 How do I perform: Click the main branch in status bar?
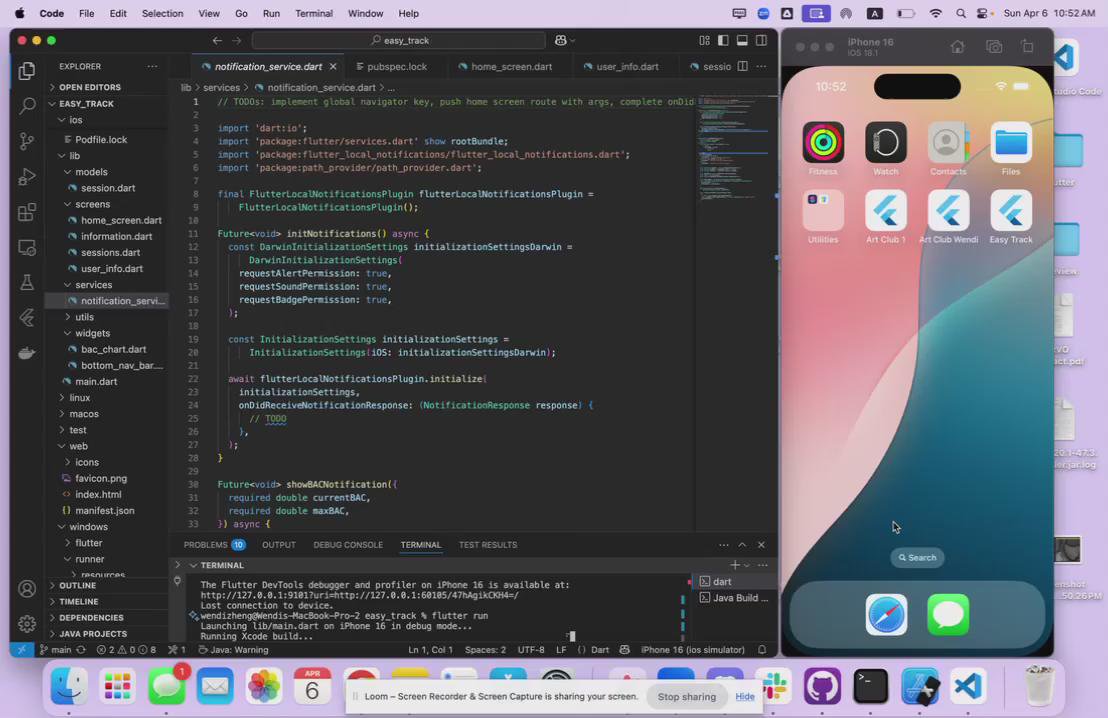(x=55, y=649)
